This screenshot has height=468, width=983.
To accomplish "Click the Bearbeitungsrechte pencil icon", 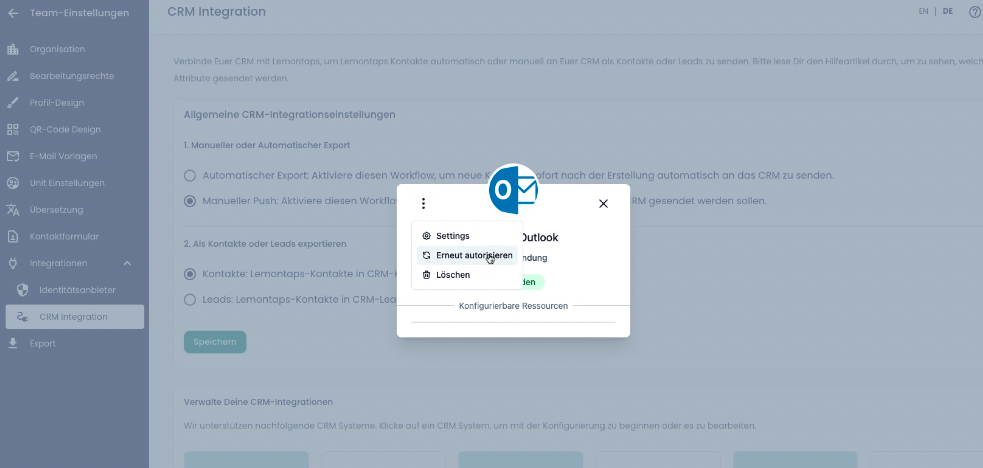I will (13, 76).
